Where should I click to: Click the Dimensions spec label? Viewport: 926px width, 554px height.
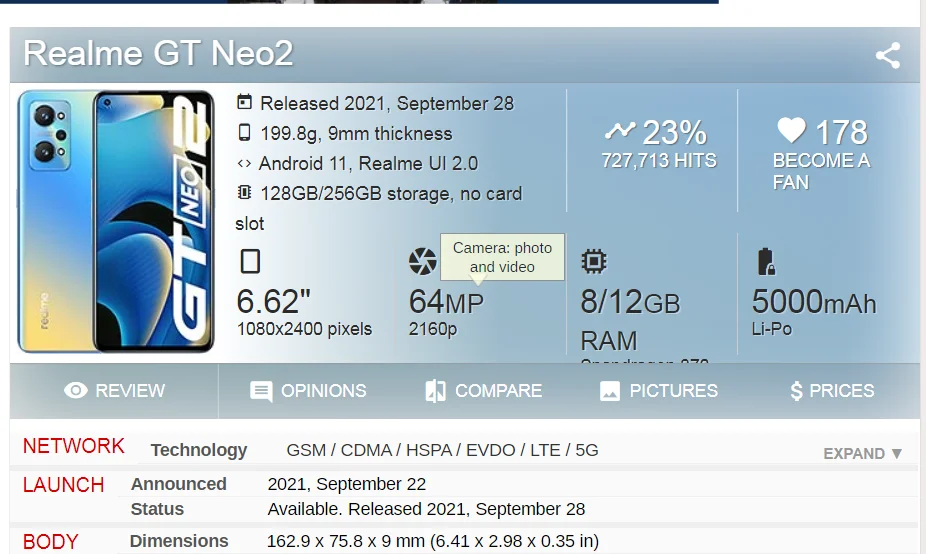pyautogui.click(x=179, y=541)
